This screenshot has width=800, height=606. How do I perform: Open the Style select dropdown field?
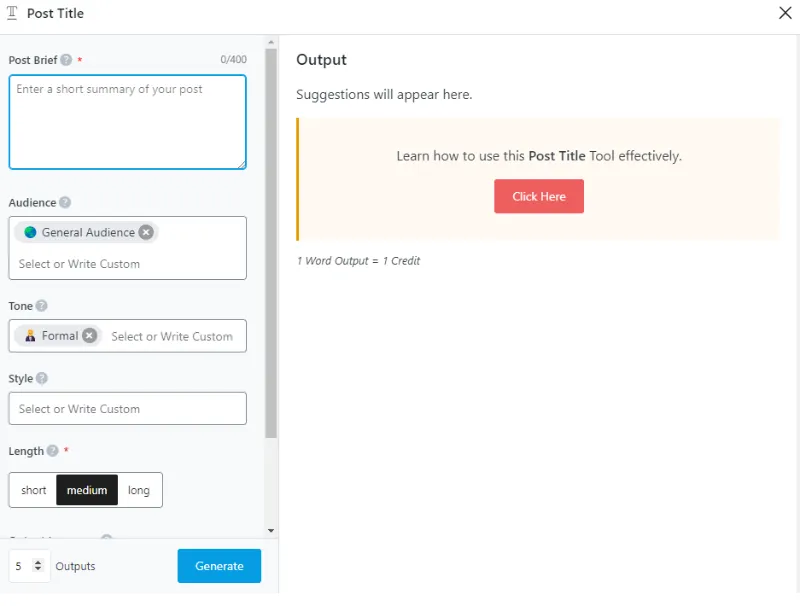point(127,409)
